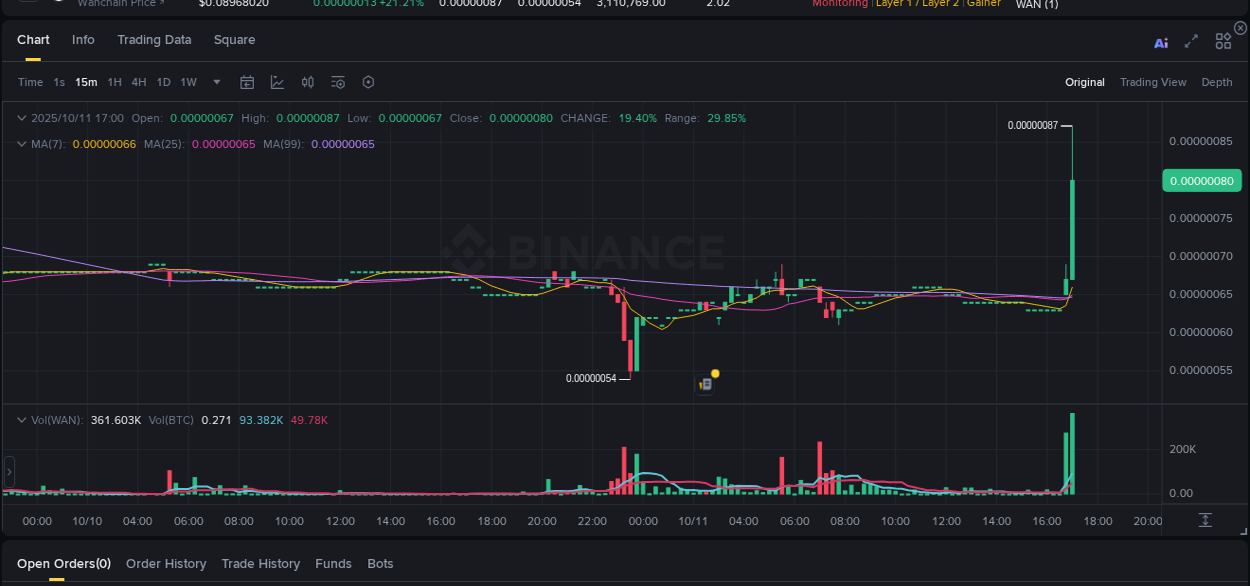Open the technical indicators icon
Image resolution: width=1250 pixels, height=586 pixels.
coord(277,82)
